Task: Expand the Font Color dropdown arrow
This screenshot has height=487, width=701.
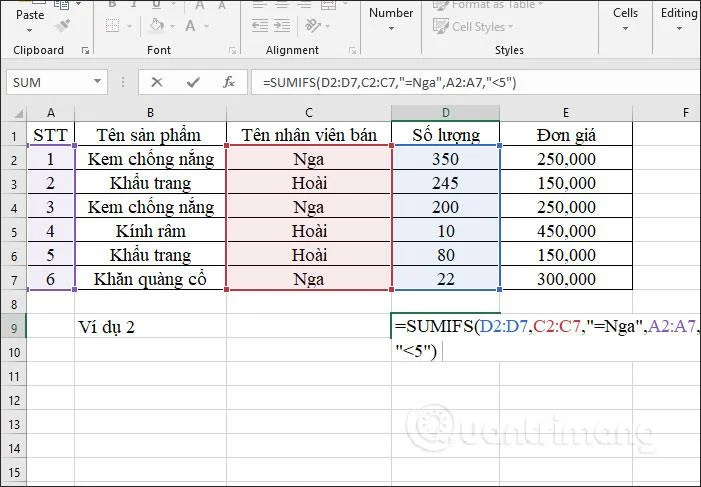Action: pyautogui.click(x=207, y=26)
